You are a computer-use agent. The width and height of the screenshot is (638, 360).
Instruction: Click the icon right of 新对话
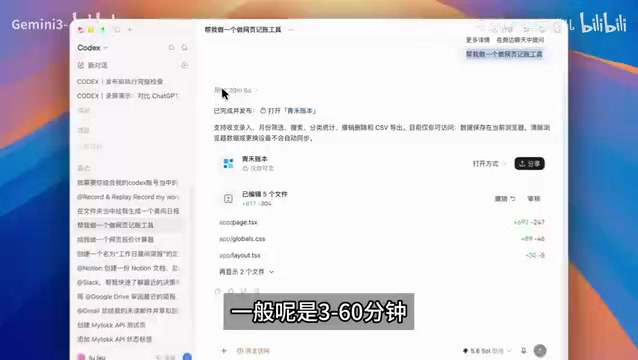[x=184, y=65]
